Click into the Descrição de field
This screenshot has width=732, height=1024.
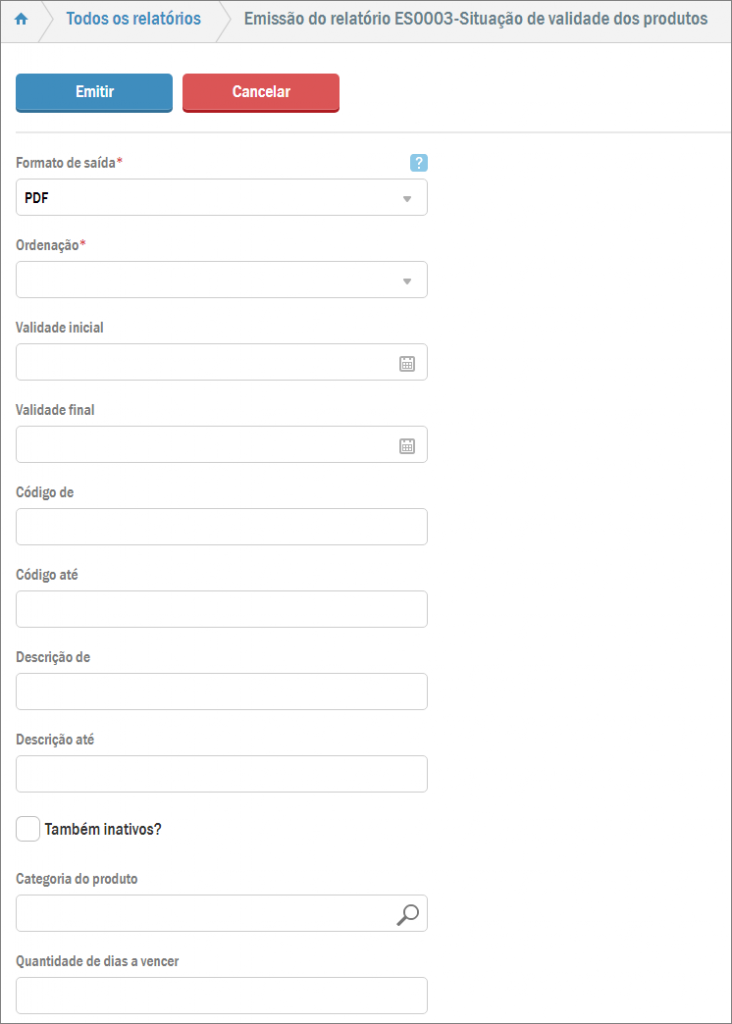[x=221, y=692]
